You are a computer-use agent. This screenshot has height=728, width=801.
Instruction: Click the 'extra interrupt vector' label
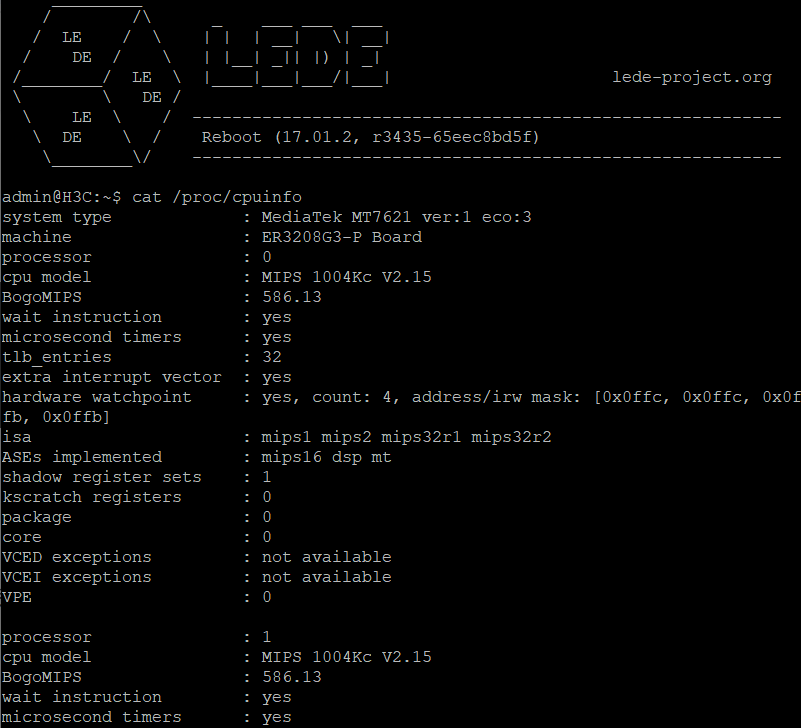pyautogui.click(x=112, y=377)
